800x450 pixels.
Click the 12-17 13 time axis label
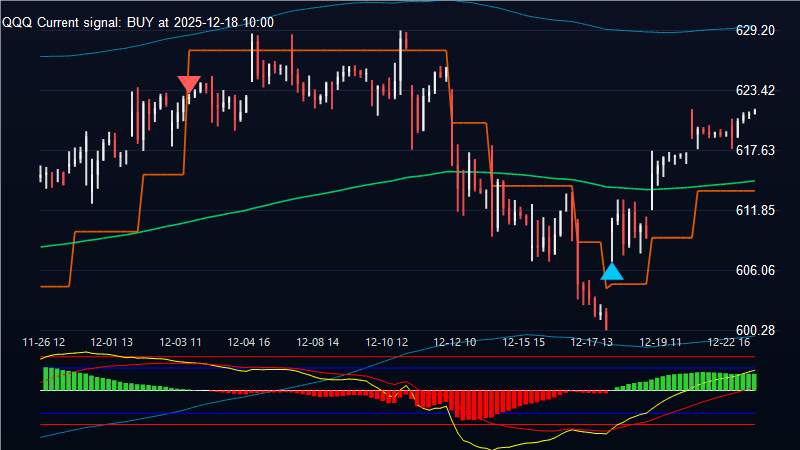click(592, 342)
